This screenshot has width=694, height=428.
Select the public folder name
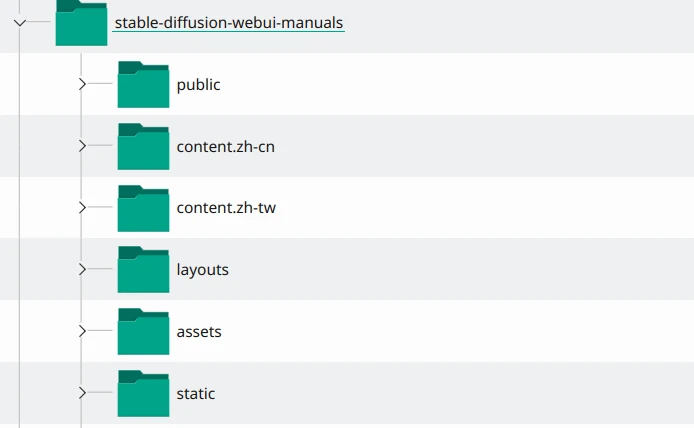[x=198, y=85]
